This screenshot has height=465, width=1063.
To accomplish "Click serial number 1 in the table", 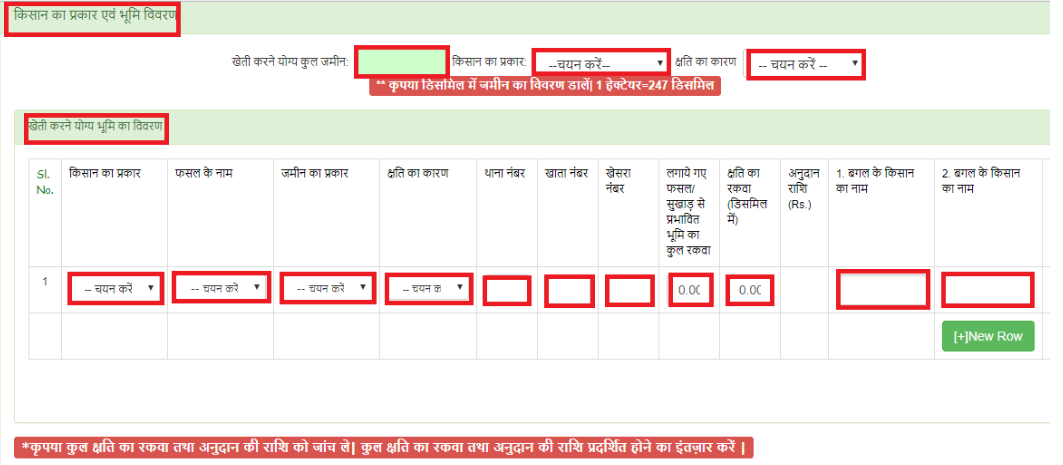I will 45,281.
